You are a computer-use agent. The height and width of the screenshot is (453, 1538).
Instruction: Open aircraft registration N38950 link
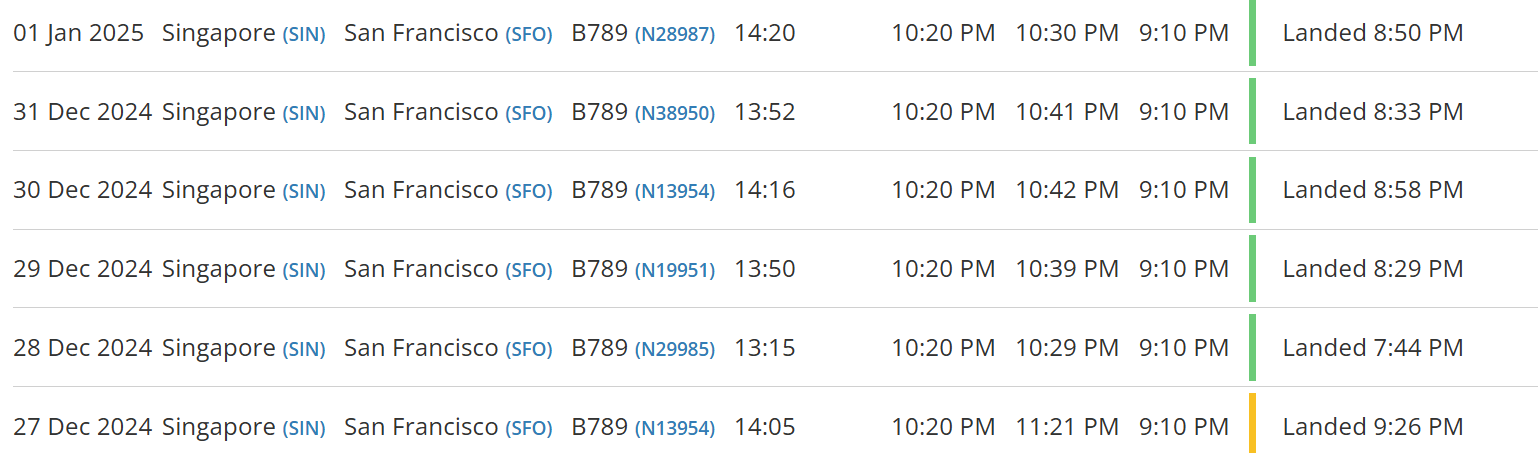[675, 113]
